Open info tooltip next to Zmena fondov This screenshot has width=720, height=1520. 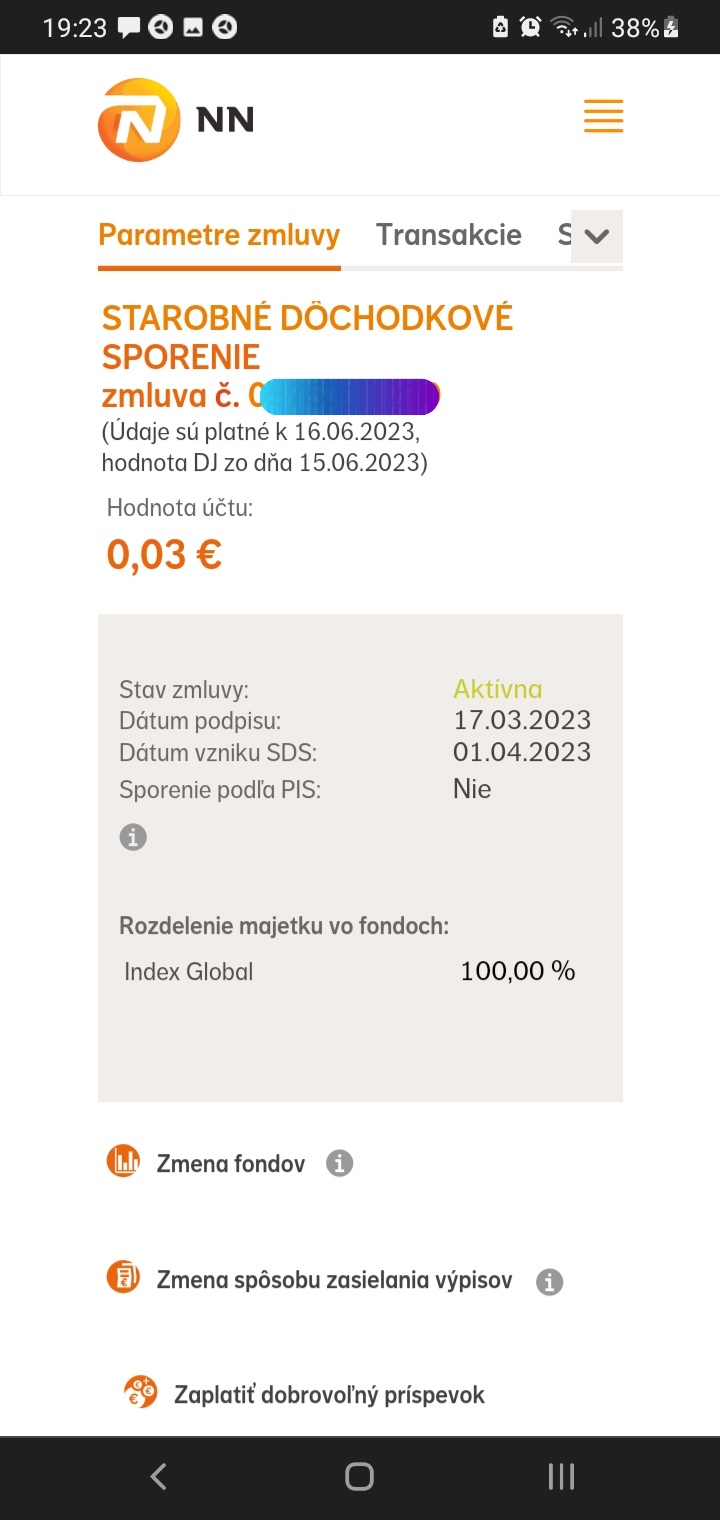(x=340, y=1163)
